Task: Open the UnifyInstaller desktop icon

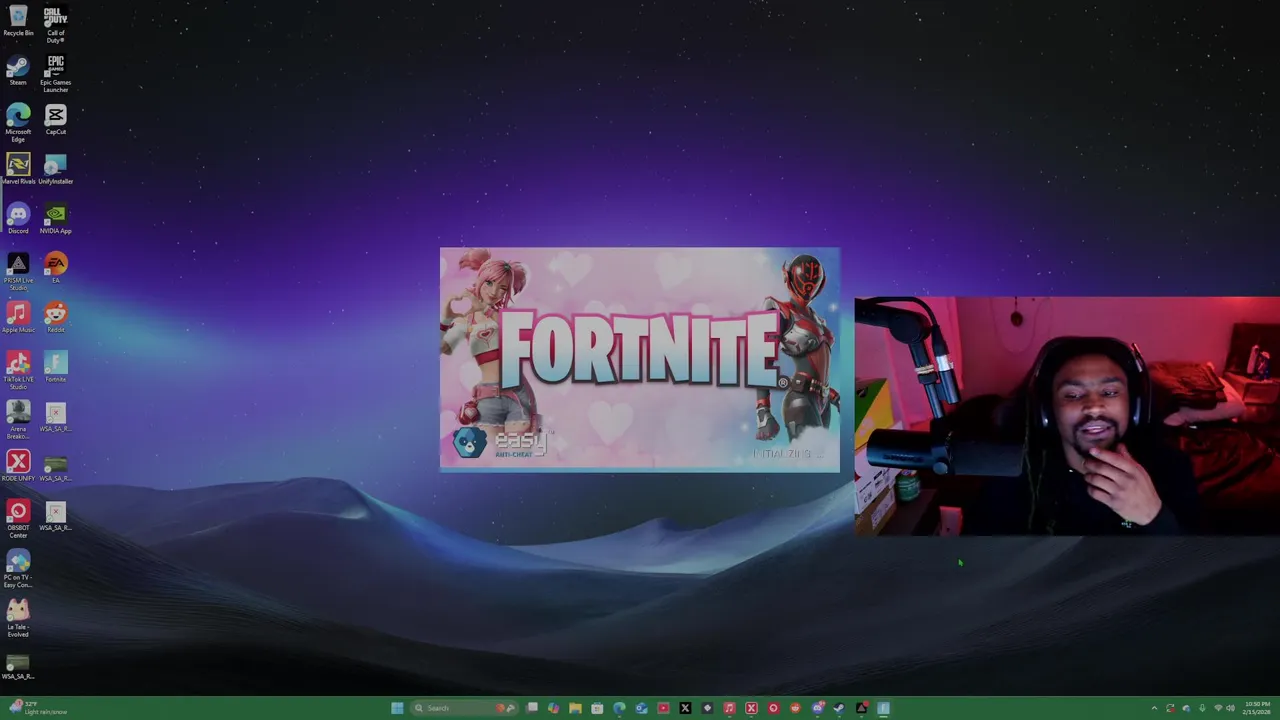Action: (x=55, y=169)
